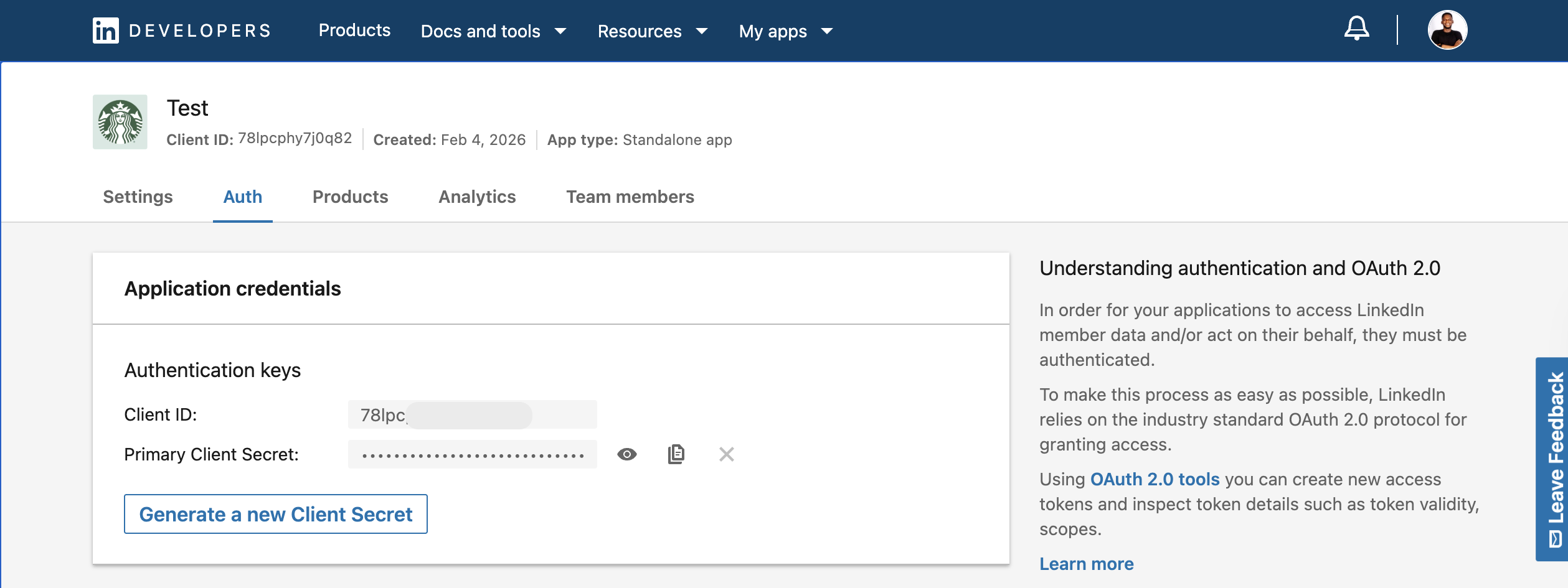Select the Client ID input field
Image resolution: width=1568 pixels, height=588 pixels.
[x=472, y=413]
